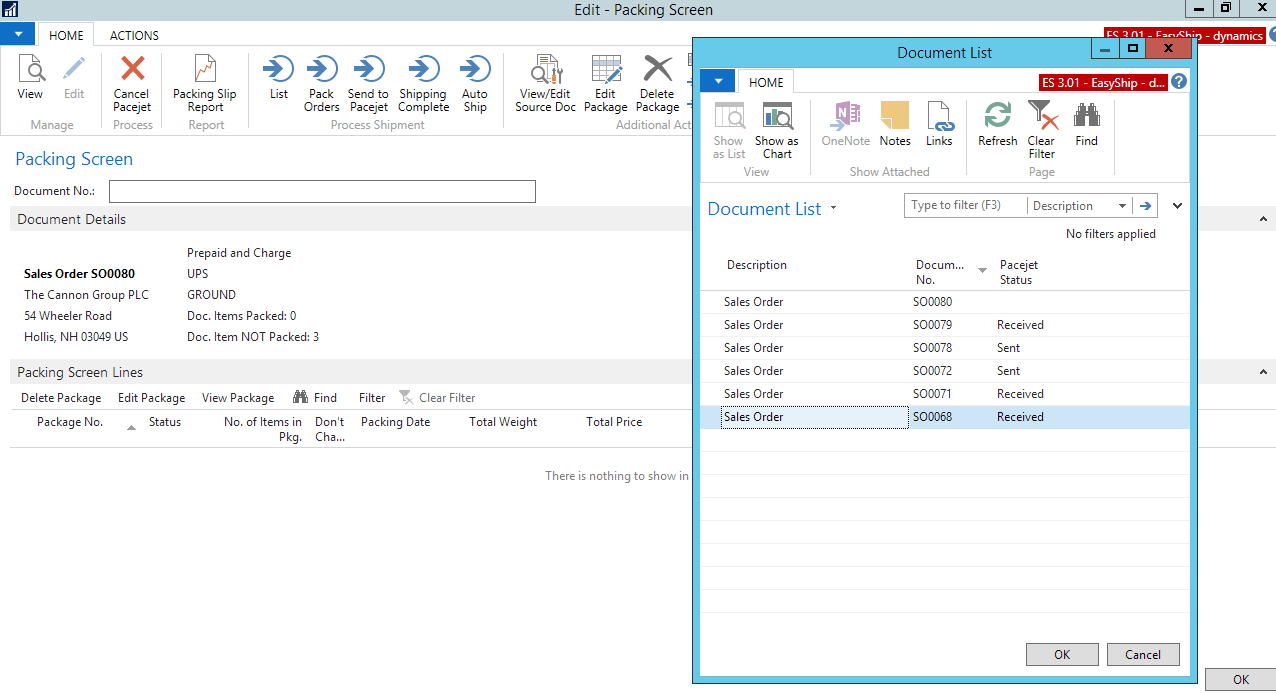Click the Total Price column header
The image size is (1276, 693).
tap(614, 422)
